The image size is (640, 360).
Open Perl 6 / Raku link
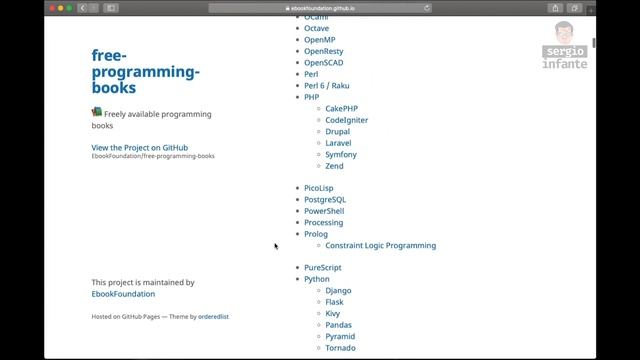tap(327, 86)
